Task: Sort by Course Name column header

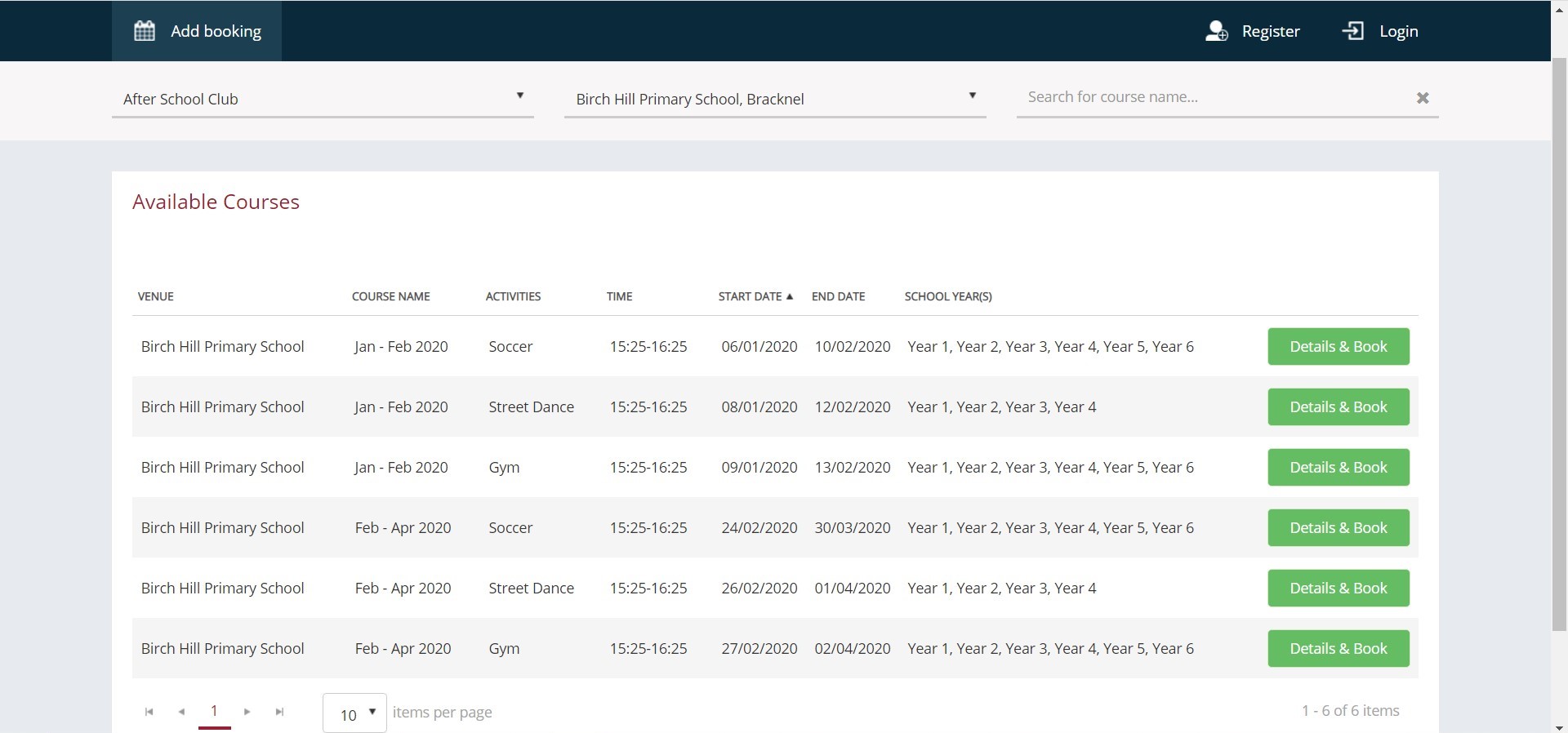Action: [x=390, y=296]
